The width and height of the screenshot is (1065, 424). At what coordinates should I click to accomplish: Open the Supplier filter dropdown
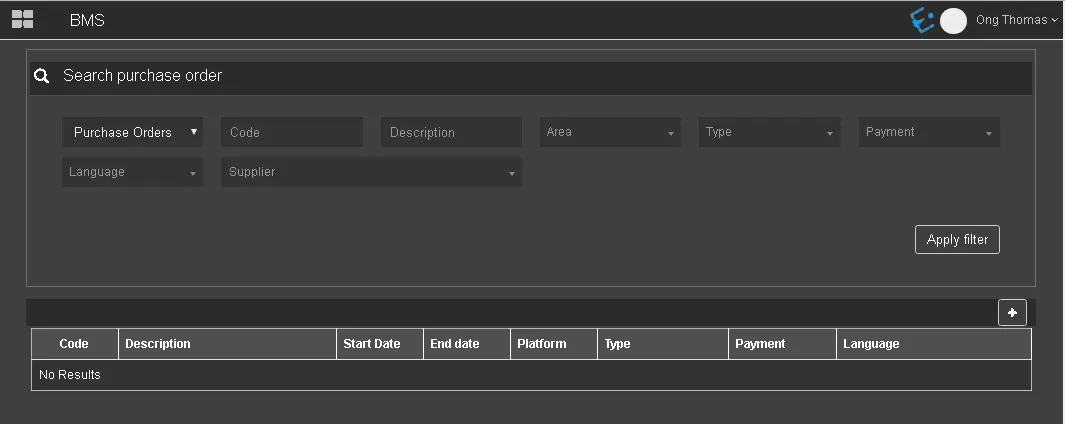pos(371,172)
